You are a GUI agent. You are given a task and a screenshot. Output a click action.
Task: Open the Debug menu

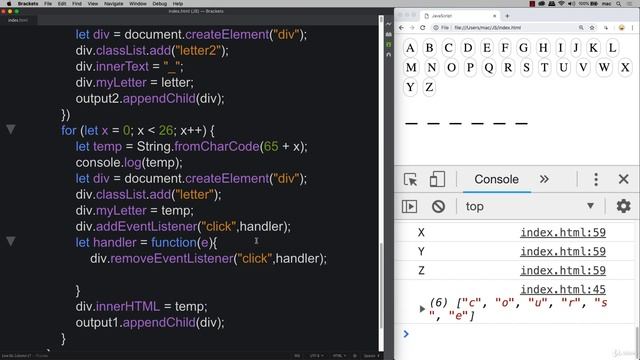click(x=160, y=4)
